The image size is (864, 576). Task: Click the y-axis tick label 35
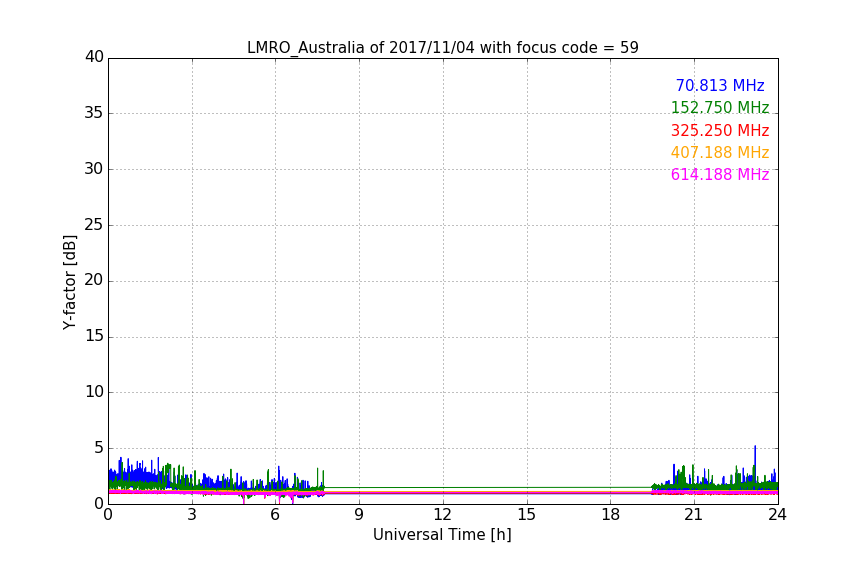94,113
